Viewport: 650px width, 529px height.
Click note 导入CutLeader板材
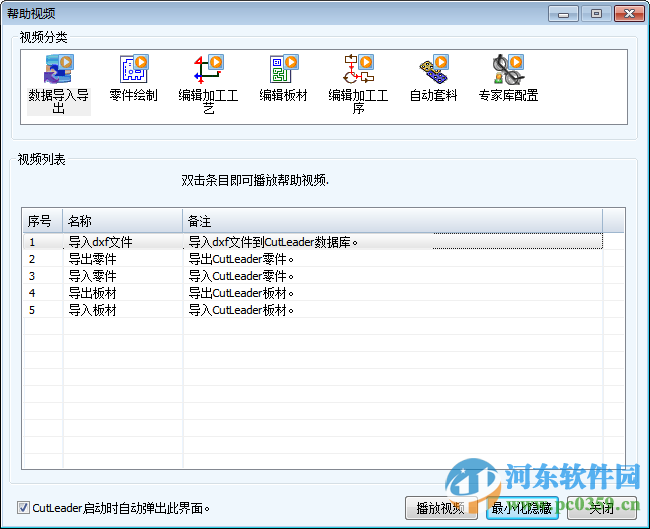(x=241, y=310)
